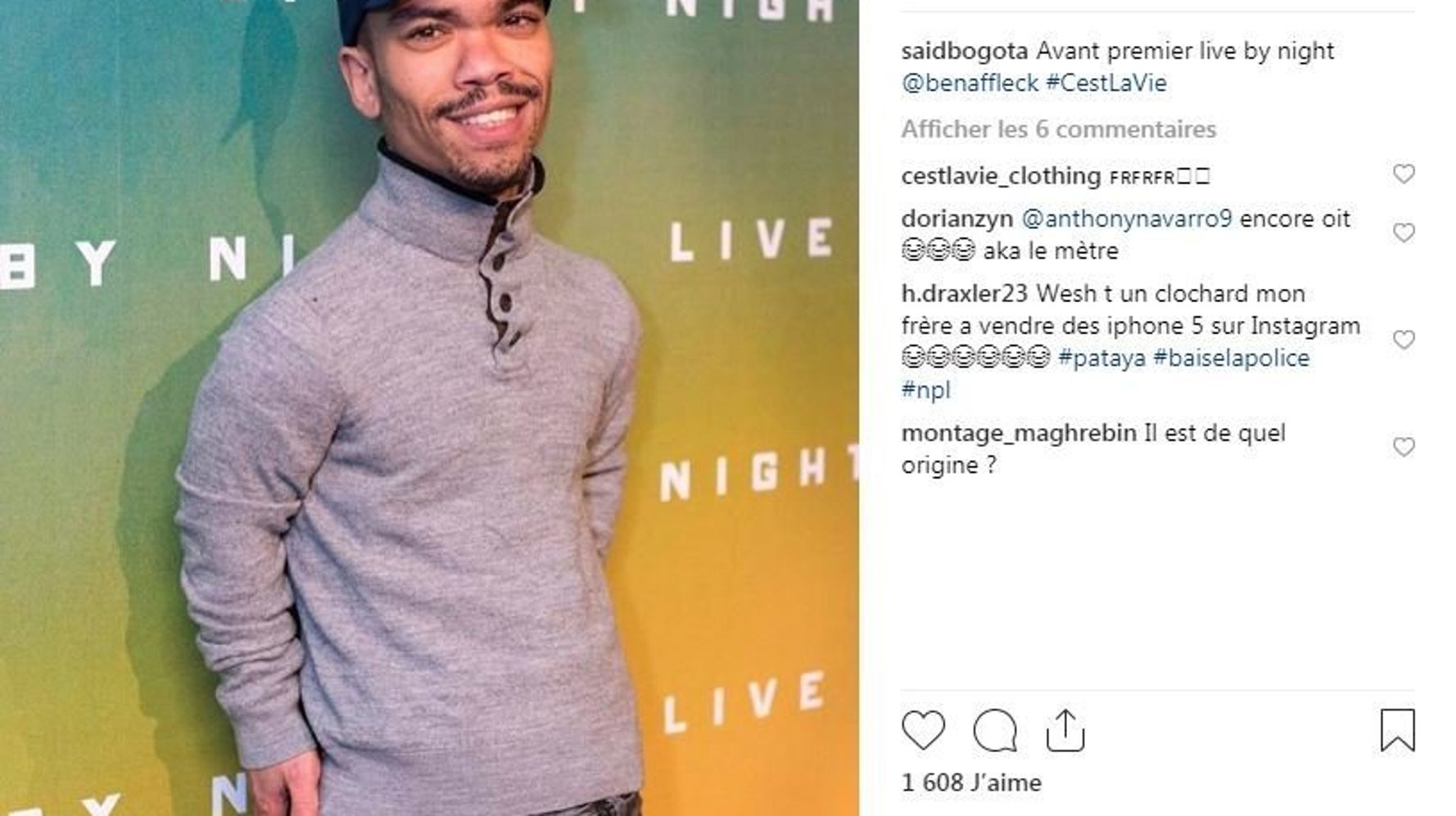
Task: Visit the dorianzyn profile
Action: (x=956, y=219)
